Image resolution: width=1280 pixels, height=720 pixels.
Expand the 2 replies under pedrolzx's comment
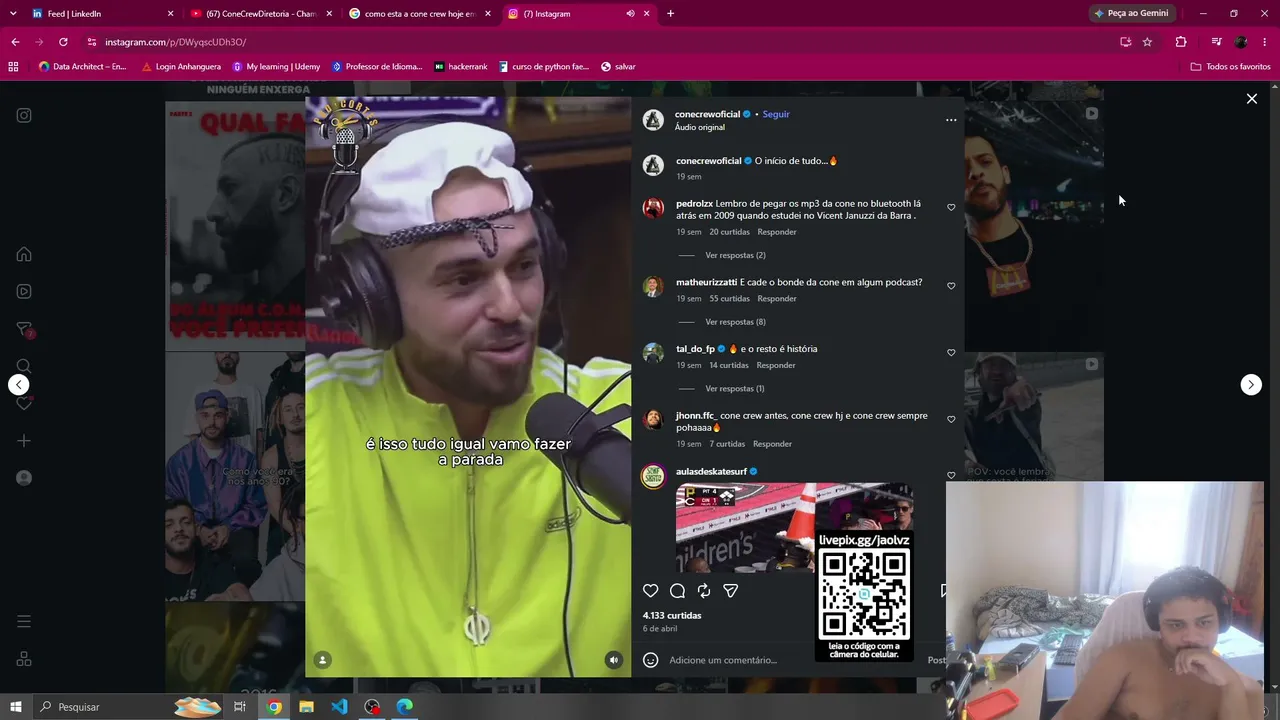(735, 255)
